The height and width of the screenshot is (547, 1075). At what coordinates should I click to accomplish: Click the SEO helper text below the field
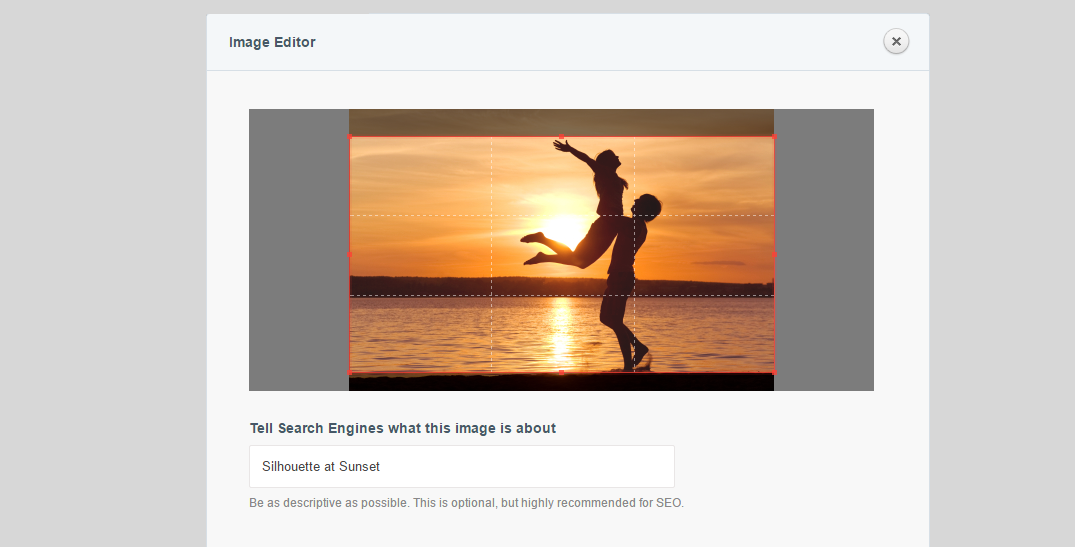(x=466, y=503)
